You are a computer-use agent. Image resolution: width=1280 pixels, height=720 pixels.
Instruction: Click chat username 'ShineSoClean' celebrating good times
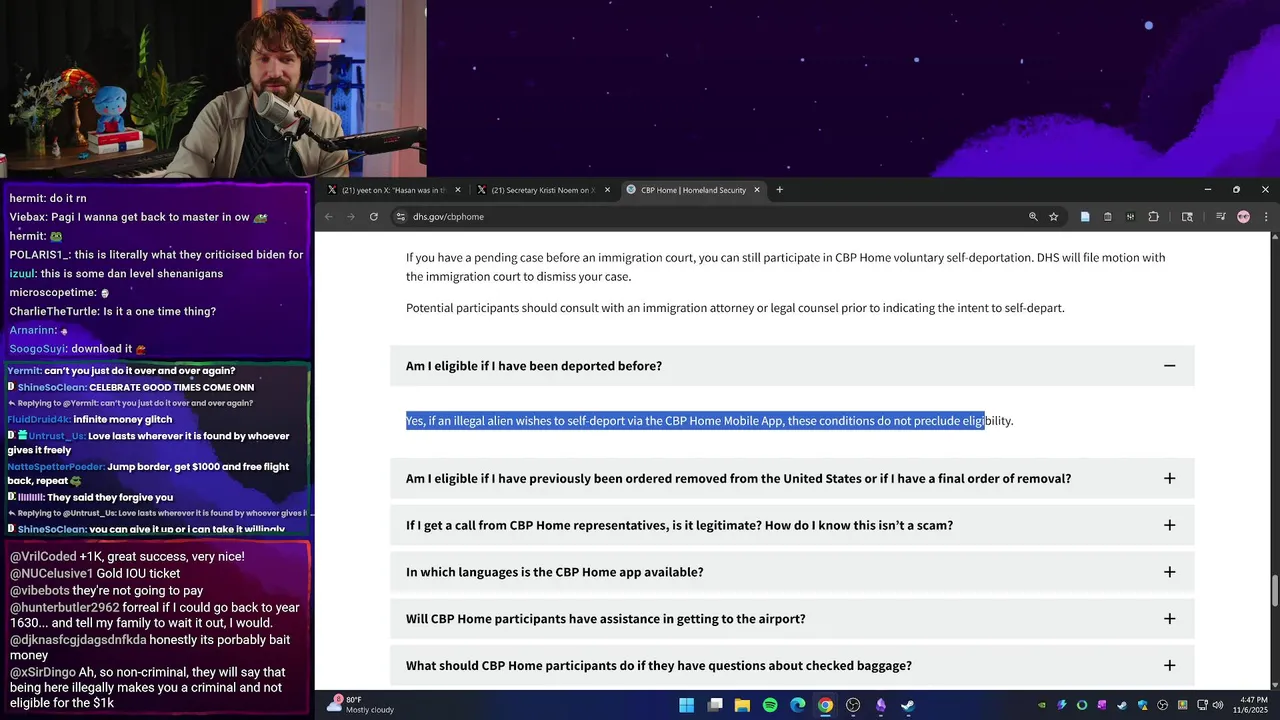coord(52,387)
